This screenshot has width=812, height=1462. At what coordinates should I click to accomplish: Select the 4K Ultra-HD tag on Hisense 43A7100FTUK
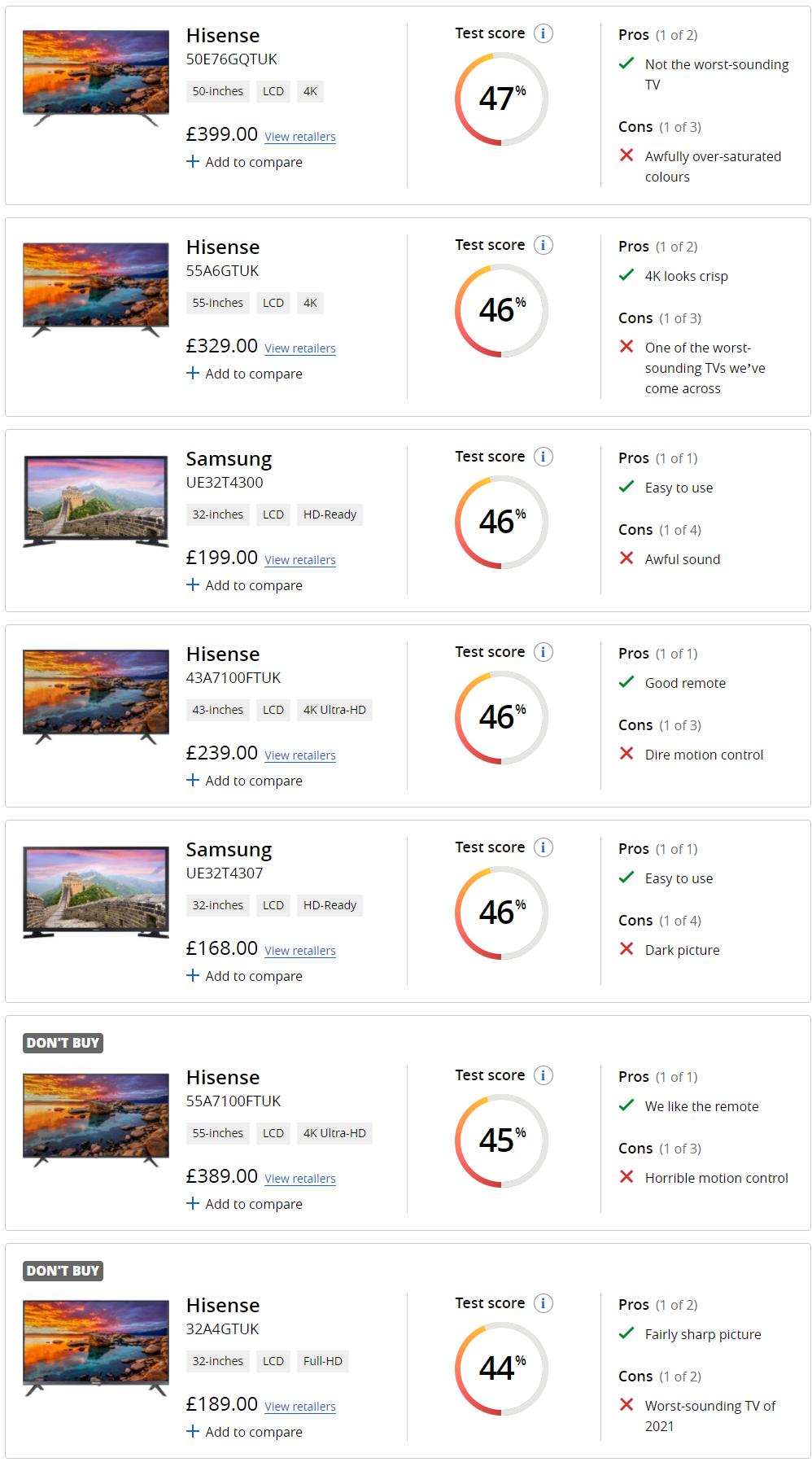(334, 710)
